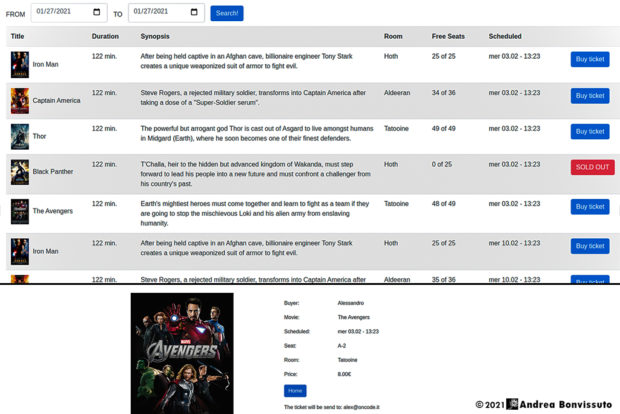Buy ticket for Iron Man on 03.02
Viewport: 620px width, 414px height.
[590, 59]
